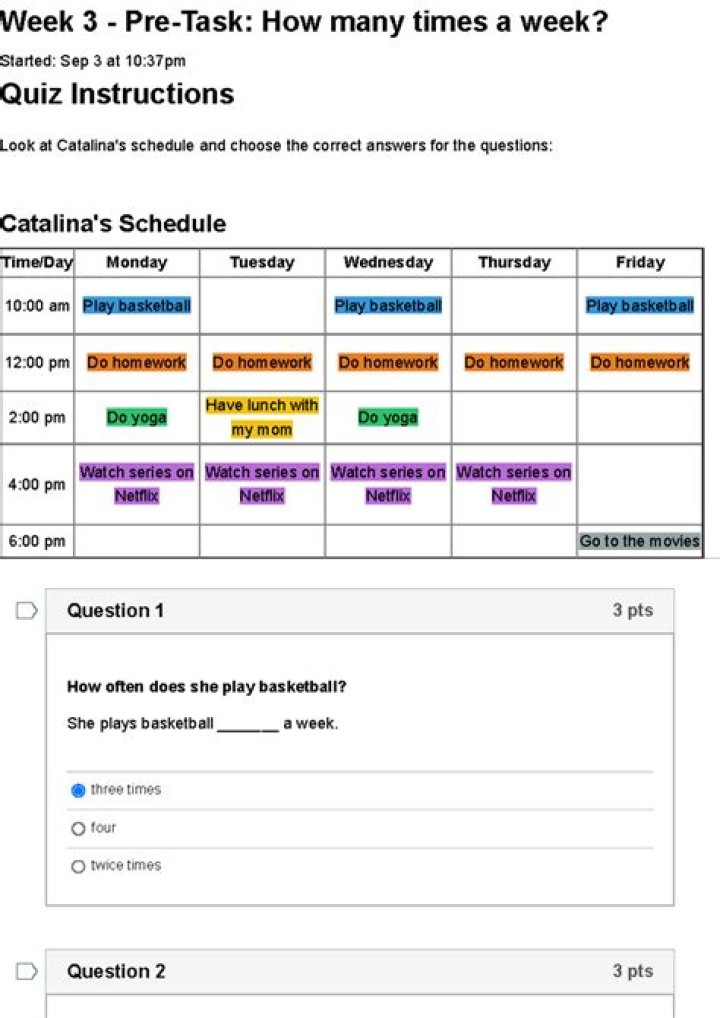Click the Question 1 header
The image size is (720, 1018).
coord(115,610)
